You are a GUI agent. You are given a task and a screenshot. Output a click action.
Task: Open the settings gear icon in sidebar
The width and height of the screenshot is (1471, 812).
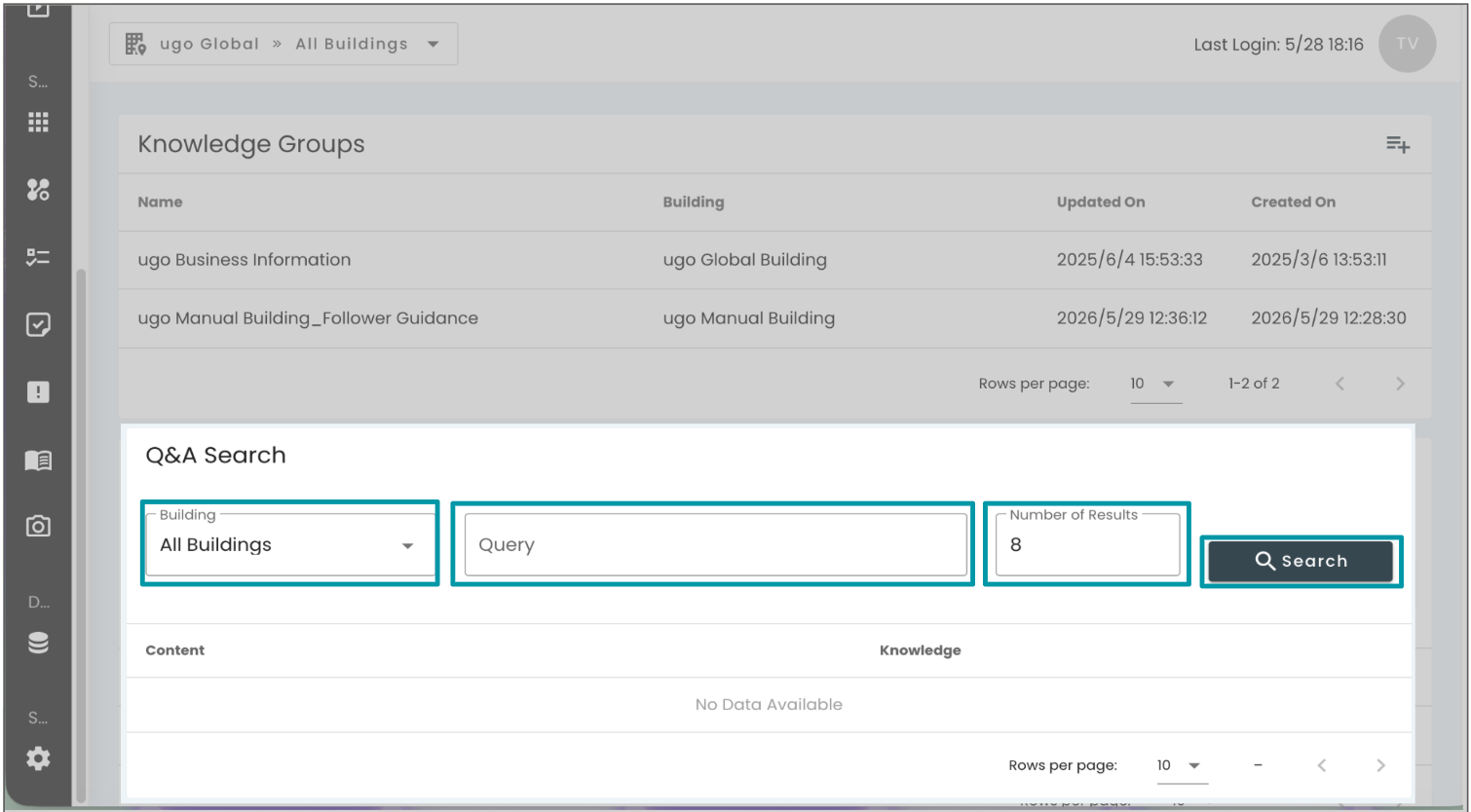click(x=38, y=758)
